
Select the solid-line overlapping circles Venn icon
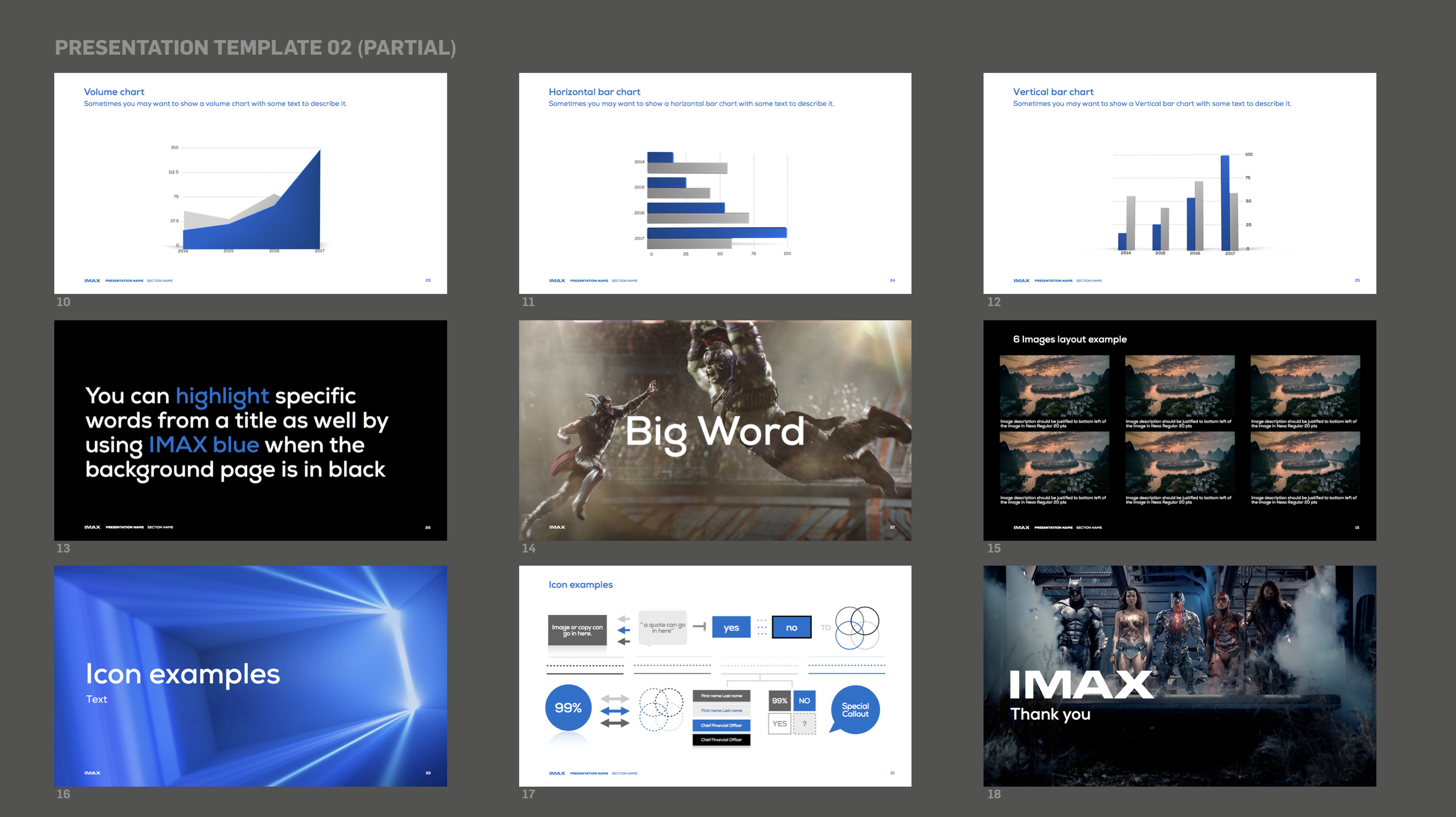[x=857, y=627]
